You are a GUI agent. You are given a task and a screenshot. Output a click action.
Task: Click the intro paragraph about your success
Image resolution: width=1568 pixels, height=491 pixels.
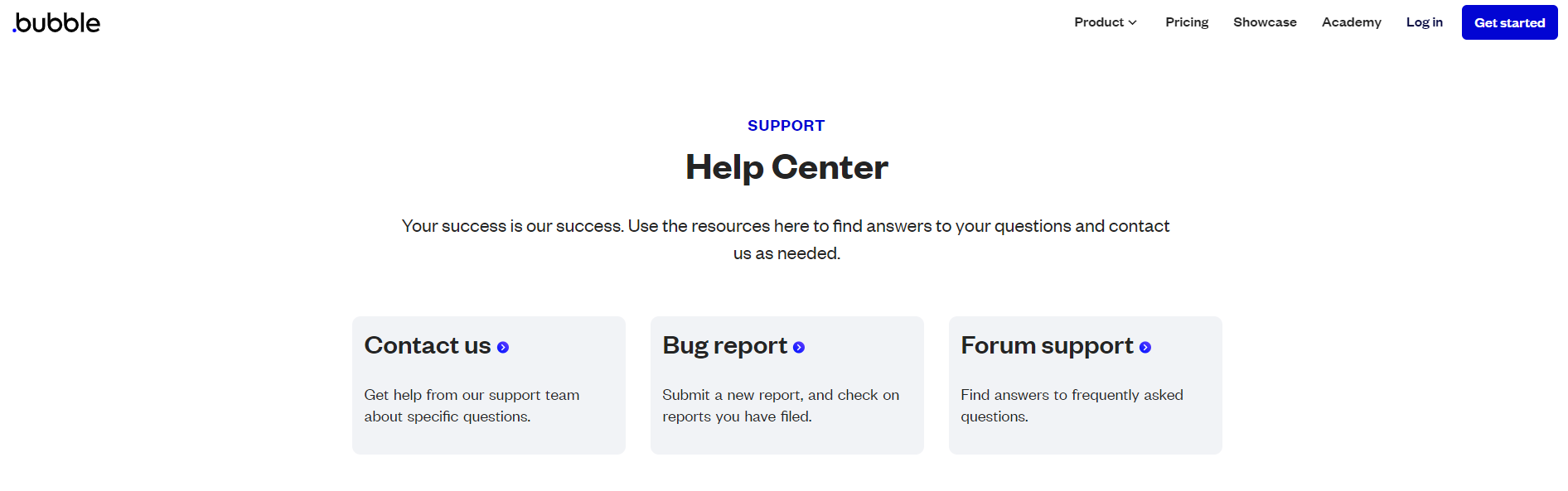pos(786,239)
